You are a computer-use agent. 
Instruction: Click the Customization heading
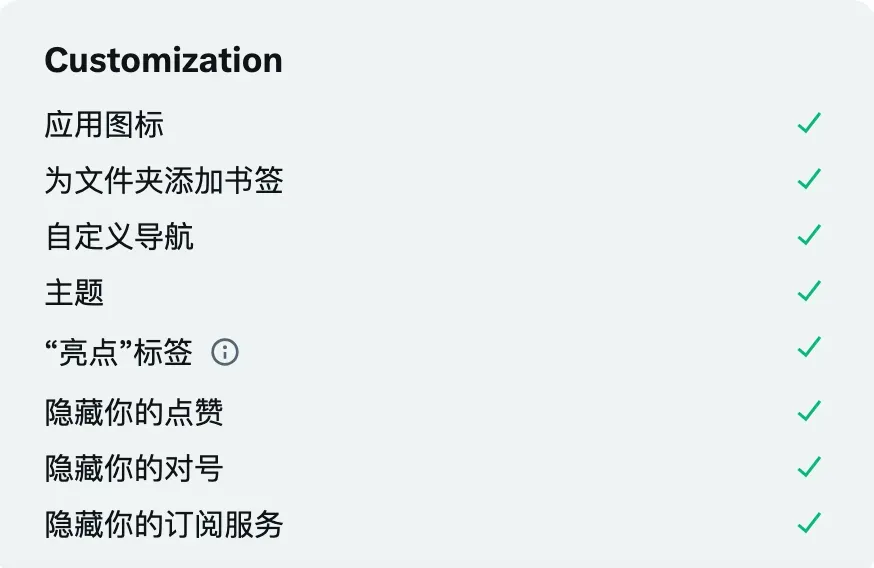click(x=163, y=60)
